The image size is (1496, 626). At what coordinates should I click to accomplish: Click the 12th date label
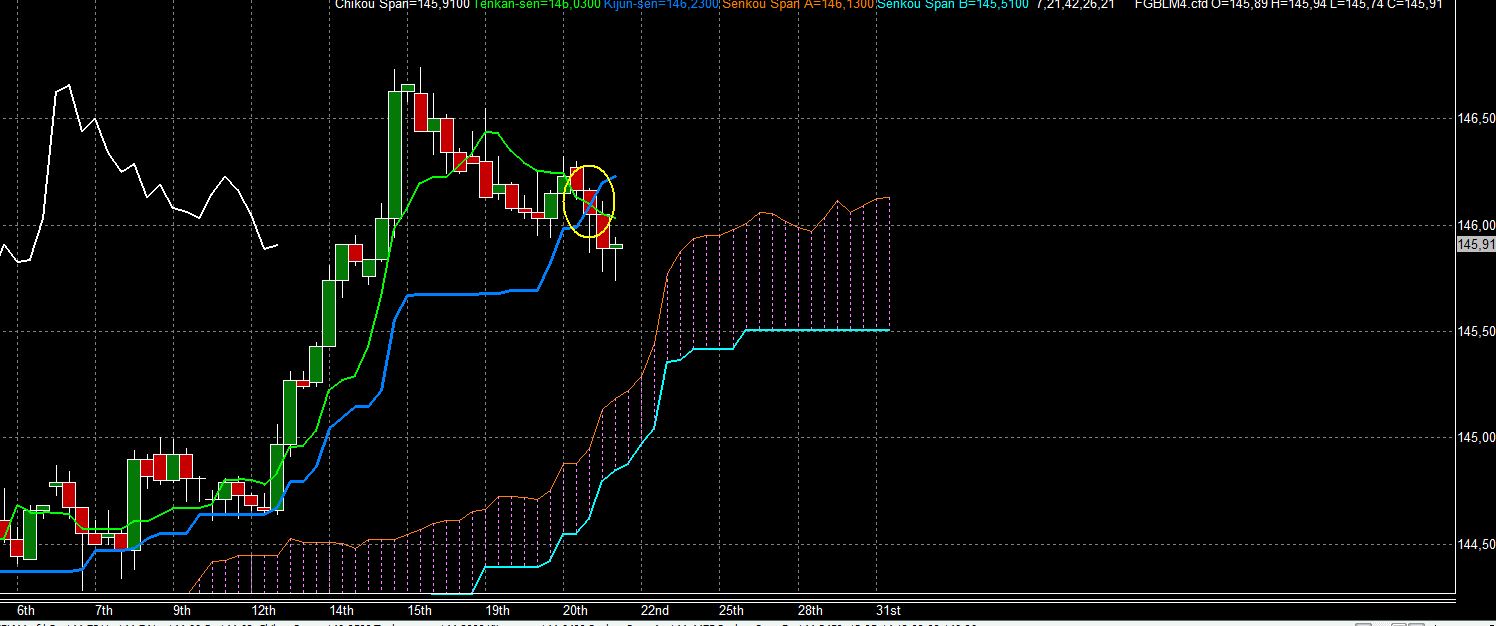(264, 610)
